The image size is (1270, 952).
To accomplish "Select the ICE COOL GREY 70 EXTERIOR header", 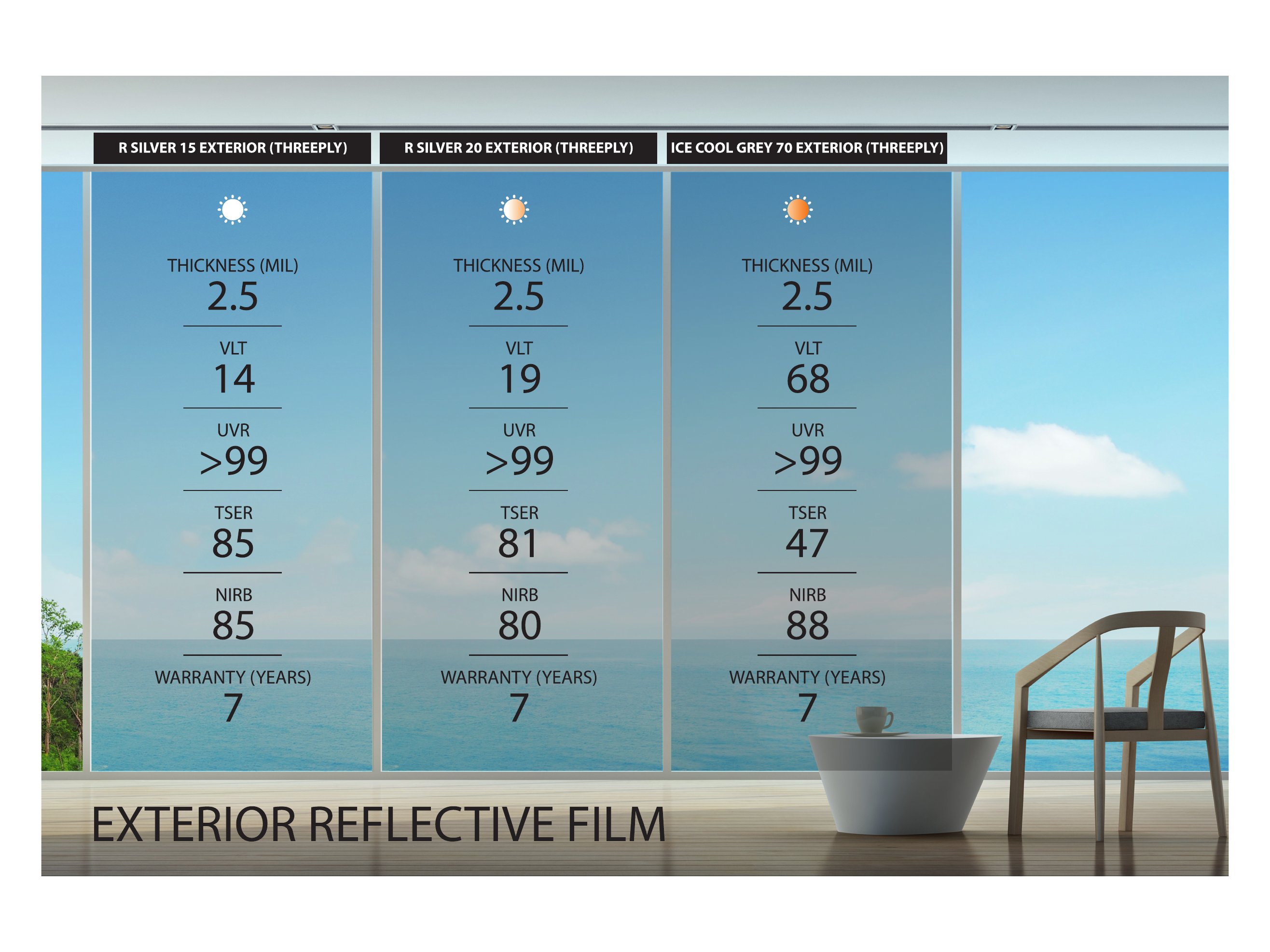I will tap(807, 148).
